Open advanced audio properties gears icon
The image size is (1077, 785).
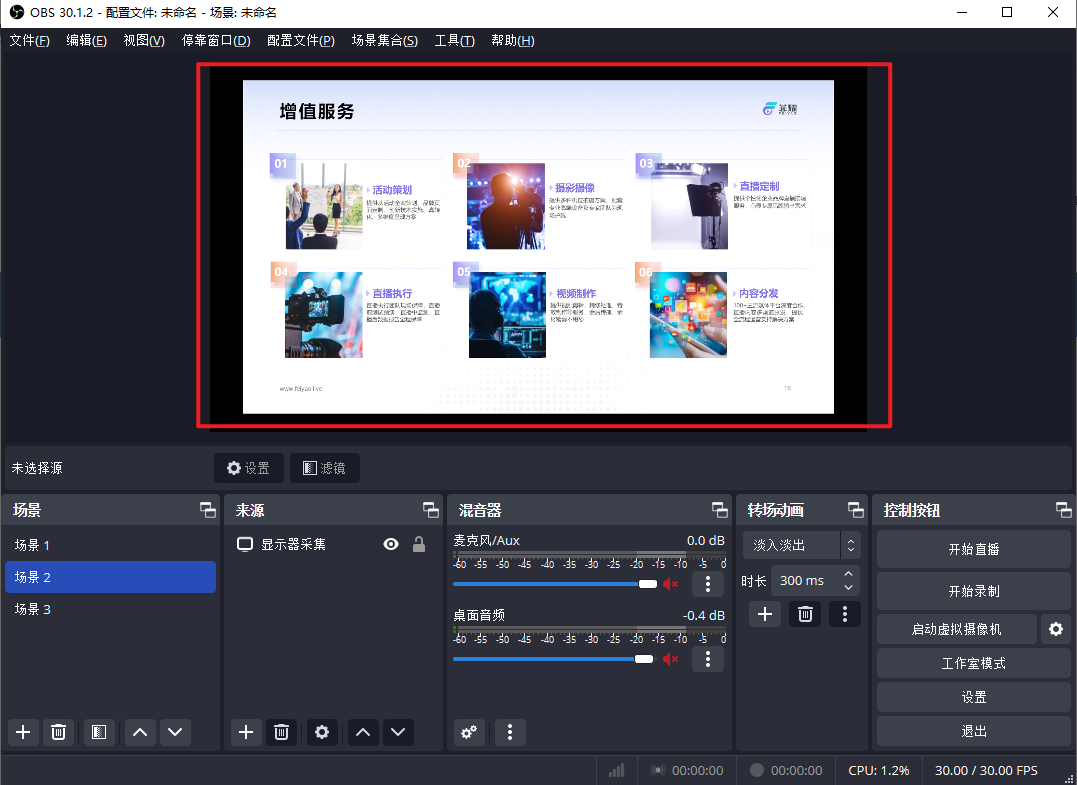click(468, 732)
